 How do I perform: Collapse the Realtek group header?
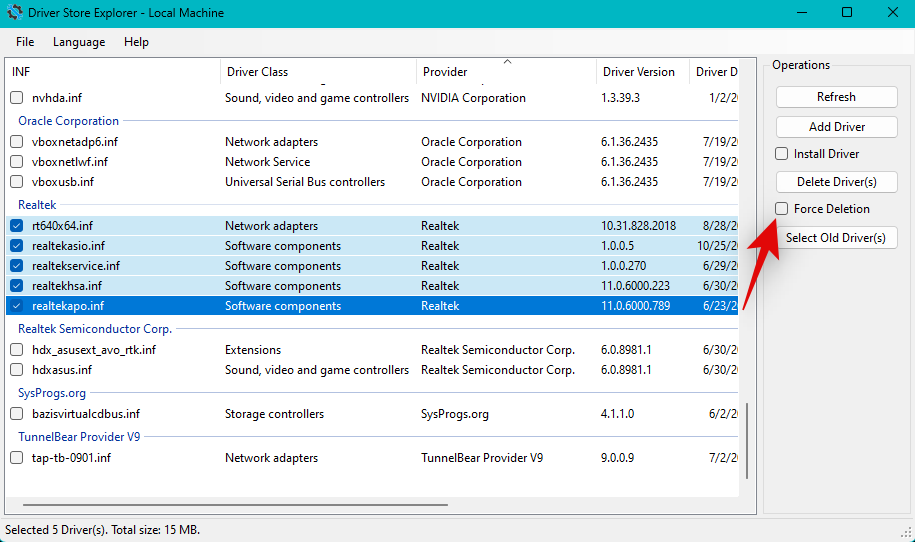39,205
